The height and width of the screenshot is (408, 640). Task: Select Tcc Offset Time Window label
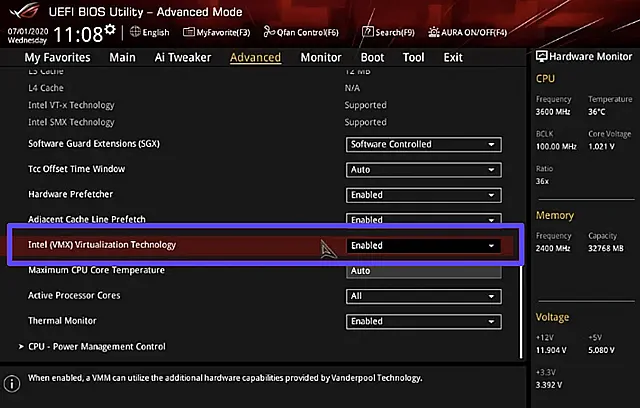pyautogui.click(x=76, y=169)
